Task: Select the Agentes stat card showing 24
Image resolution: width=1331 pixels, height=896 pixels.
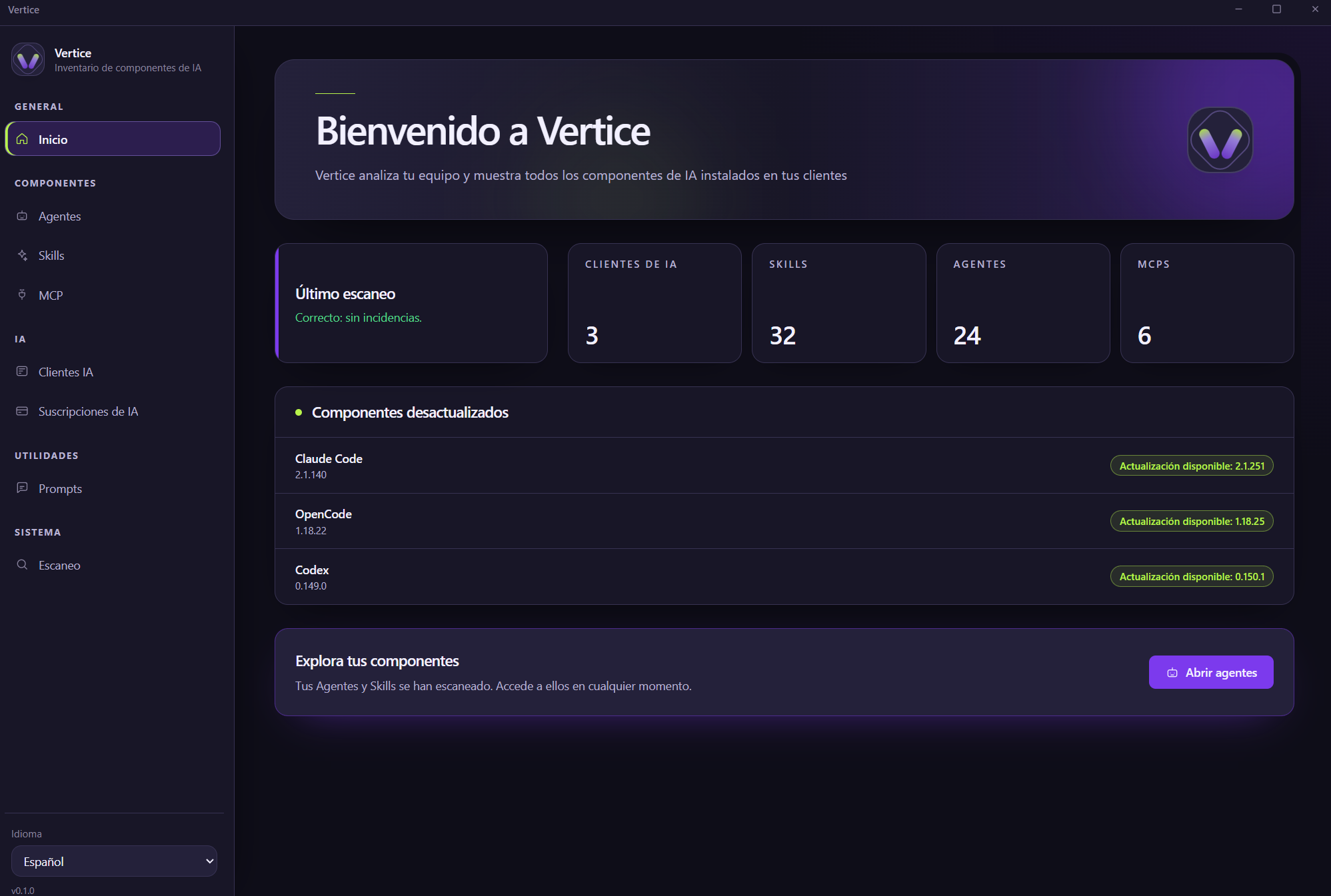Action: pyautogui.click(x=1023, y=303)
